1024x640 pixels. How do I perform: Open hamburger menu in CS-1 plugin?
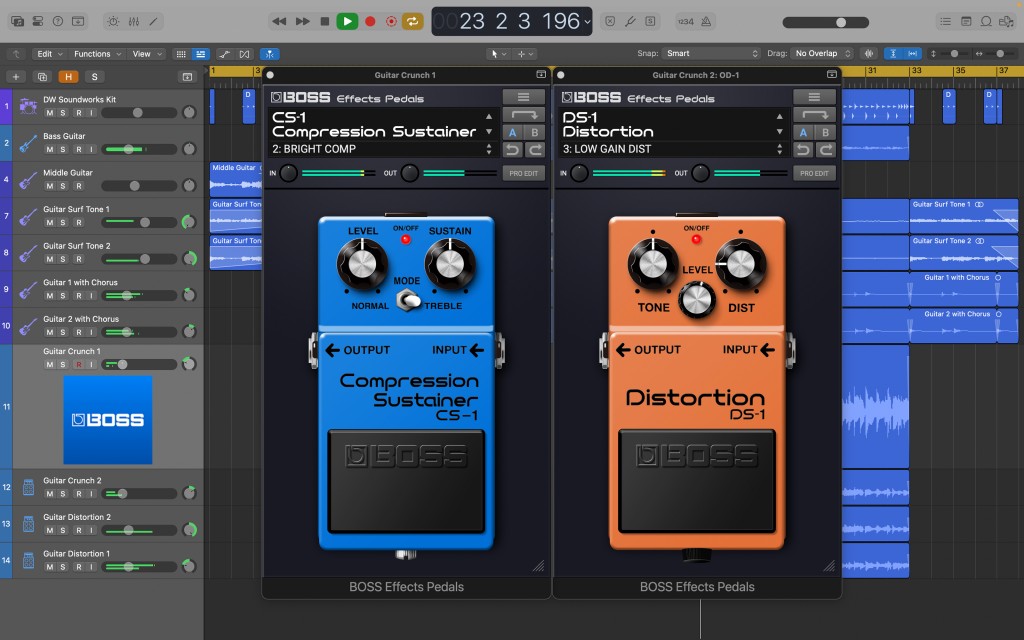(523, 97)
